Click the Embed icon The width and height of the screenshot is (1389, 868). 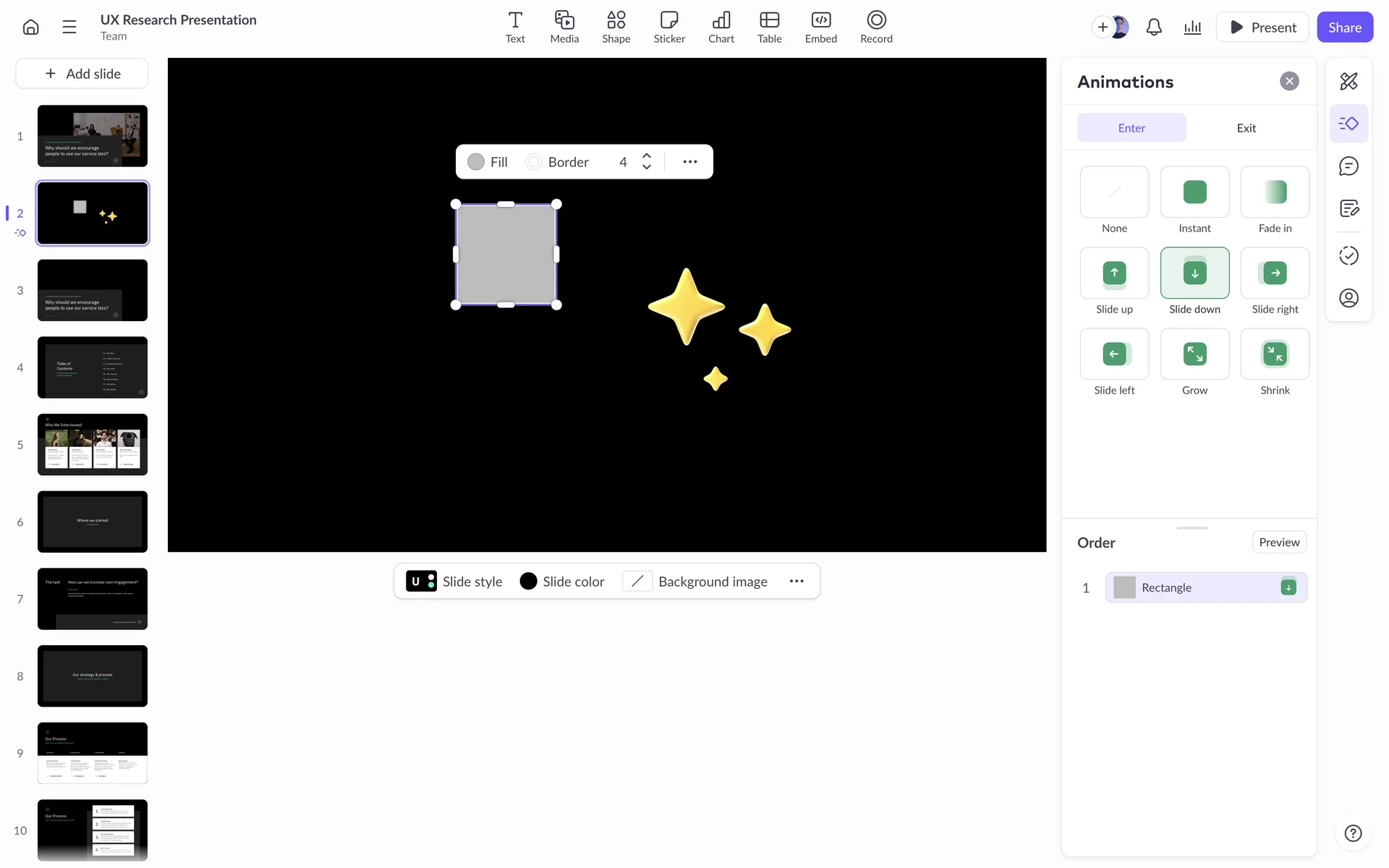pos(820,27)
